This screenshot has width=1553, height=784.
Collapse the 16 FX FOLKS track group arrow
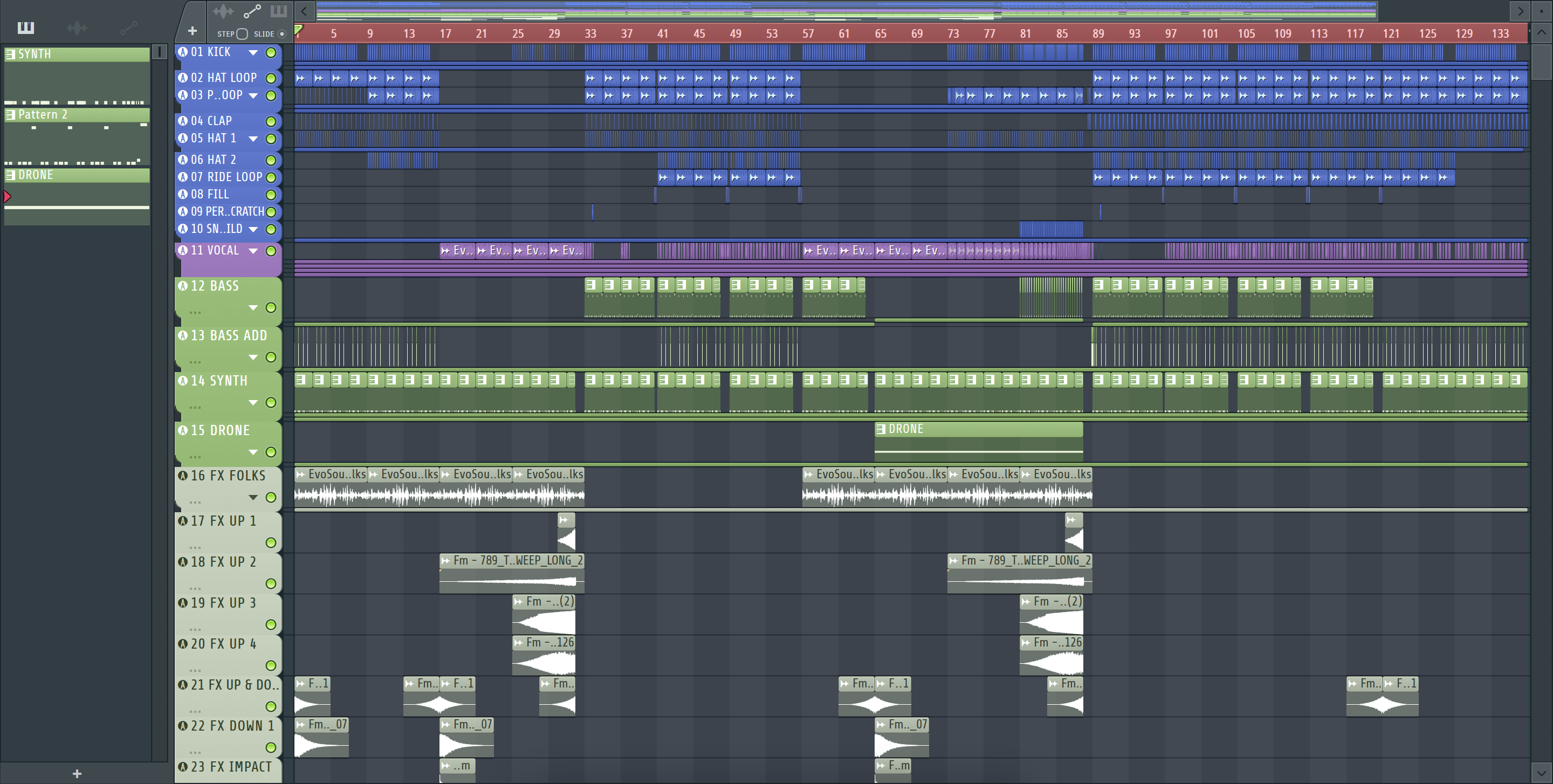253,498
